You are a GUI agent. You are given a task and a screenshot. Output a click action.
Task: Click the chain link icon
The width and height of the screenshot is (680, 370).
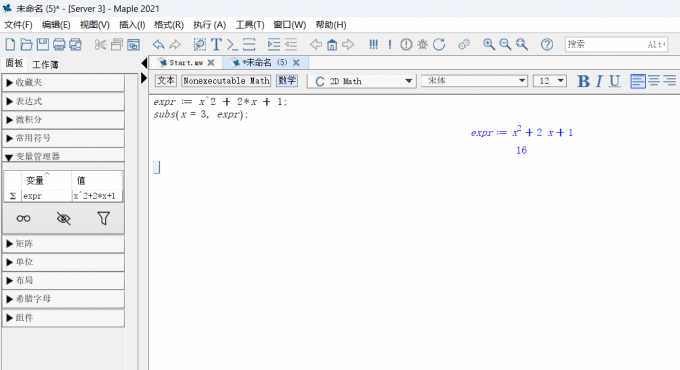pos(464,44)
